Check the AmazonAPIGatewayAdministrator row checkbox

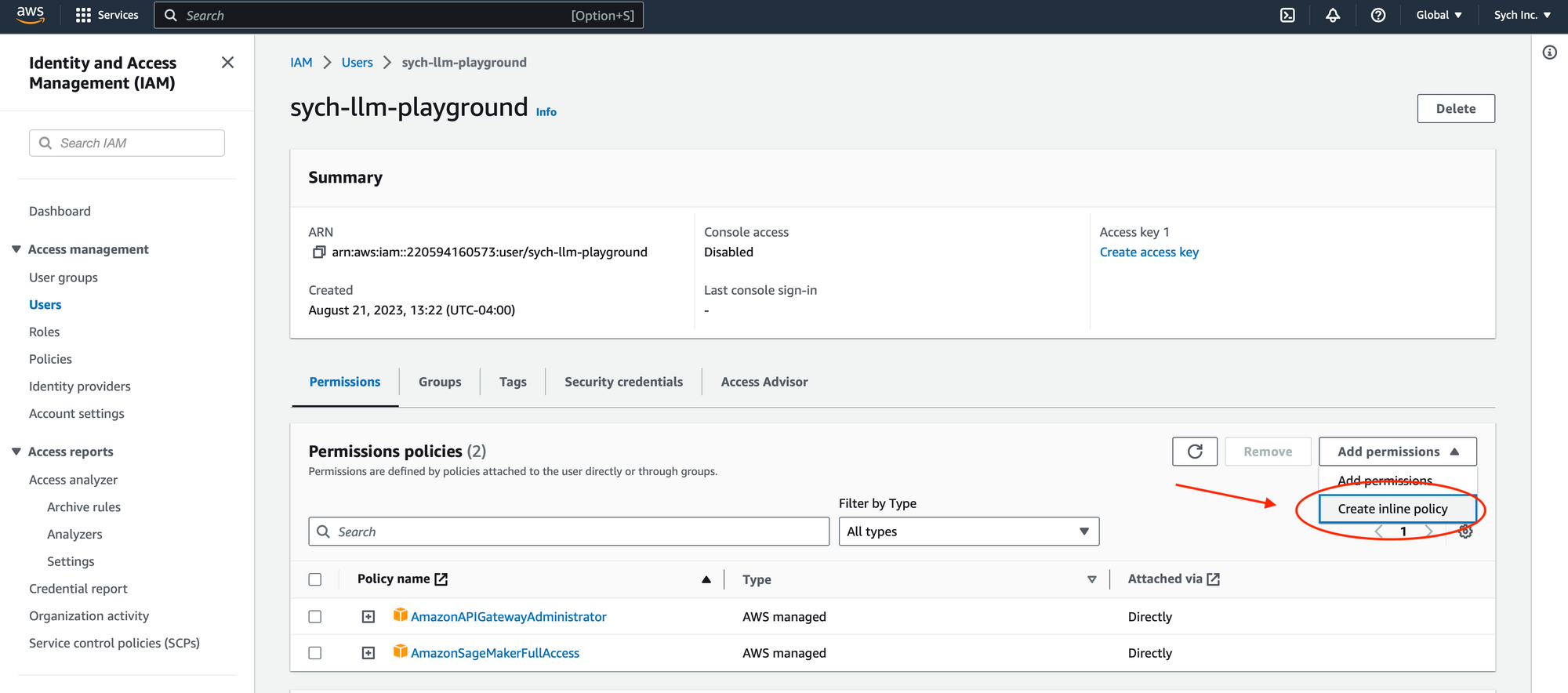[x=315, y=616]
